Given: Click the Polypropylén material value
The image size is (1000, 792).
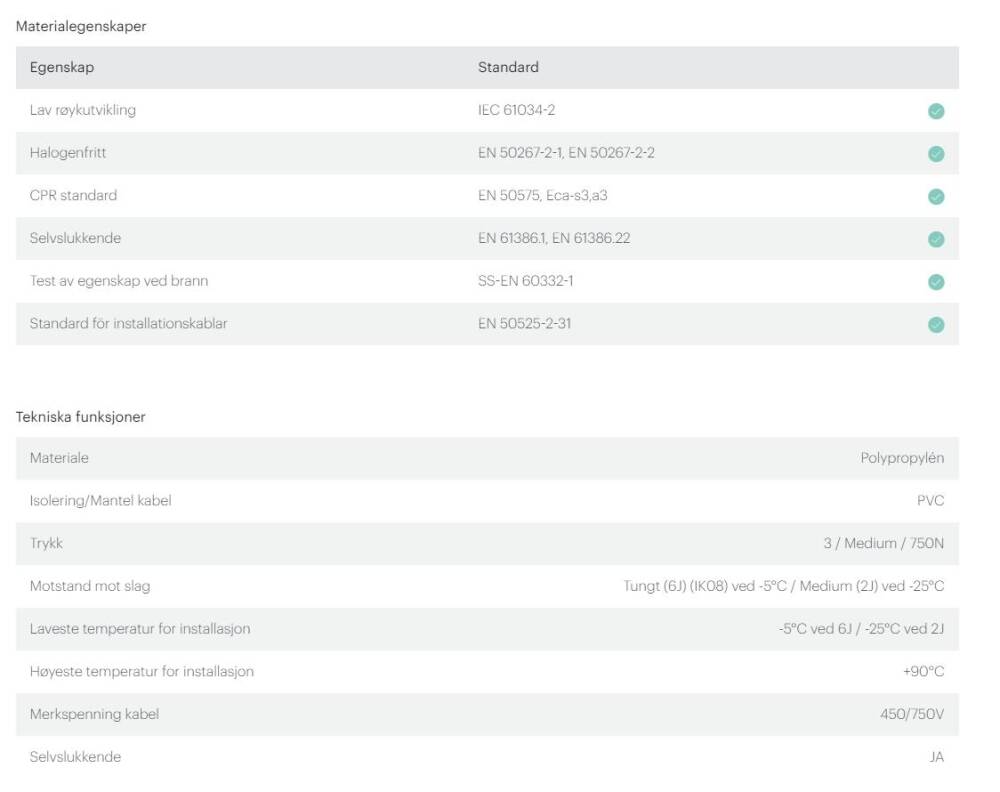Looking at the screenshot, I should [902, 458].
